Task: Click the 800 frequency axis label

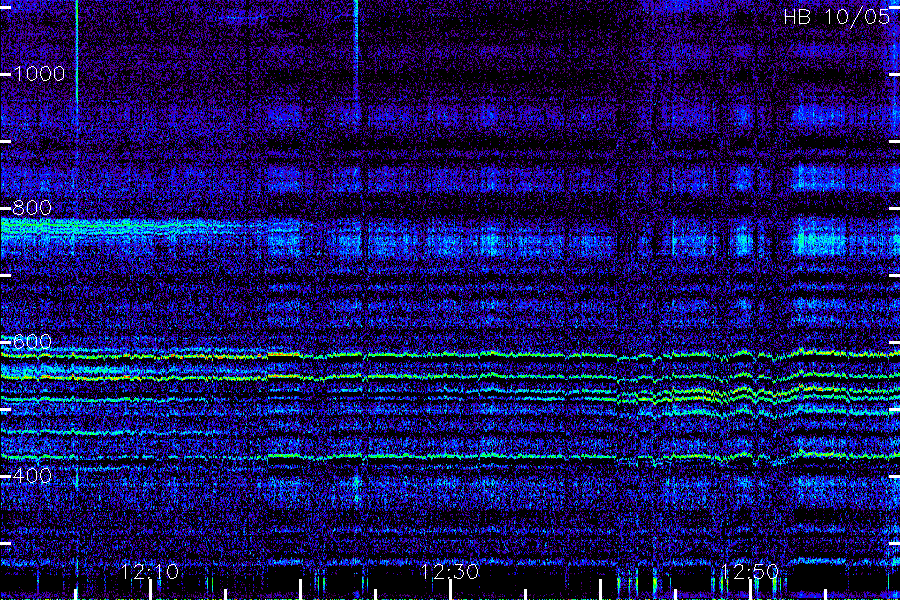Action: pyautogui.click(x=32, y=208)
